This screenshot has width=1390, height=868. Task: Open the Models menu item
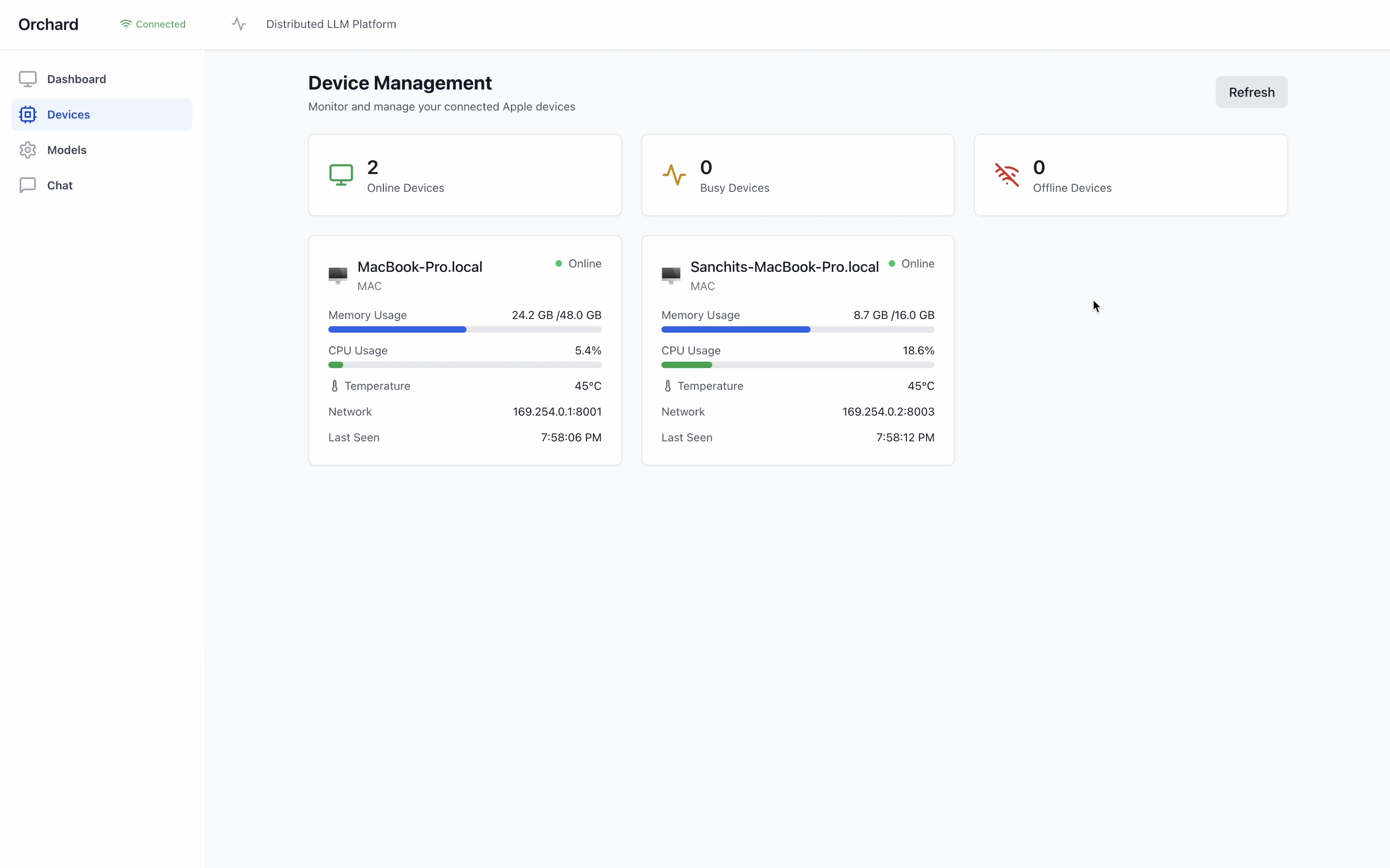point(67,150)
